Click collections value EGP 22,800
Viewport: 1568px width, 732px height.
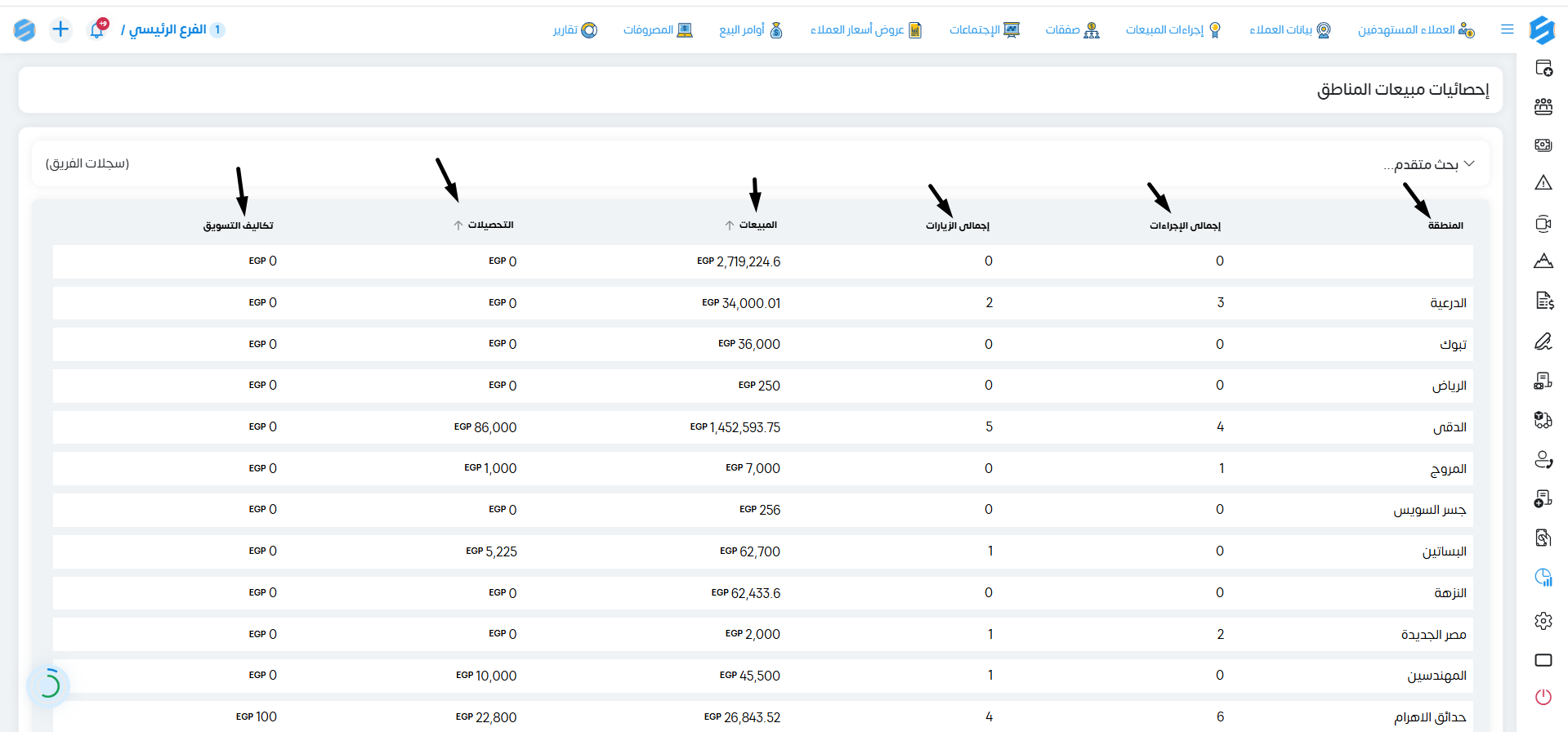pos(486,717)
